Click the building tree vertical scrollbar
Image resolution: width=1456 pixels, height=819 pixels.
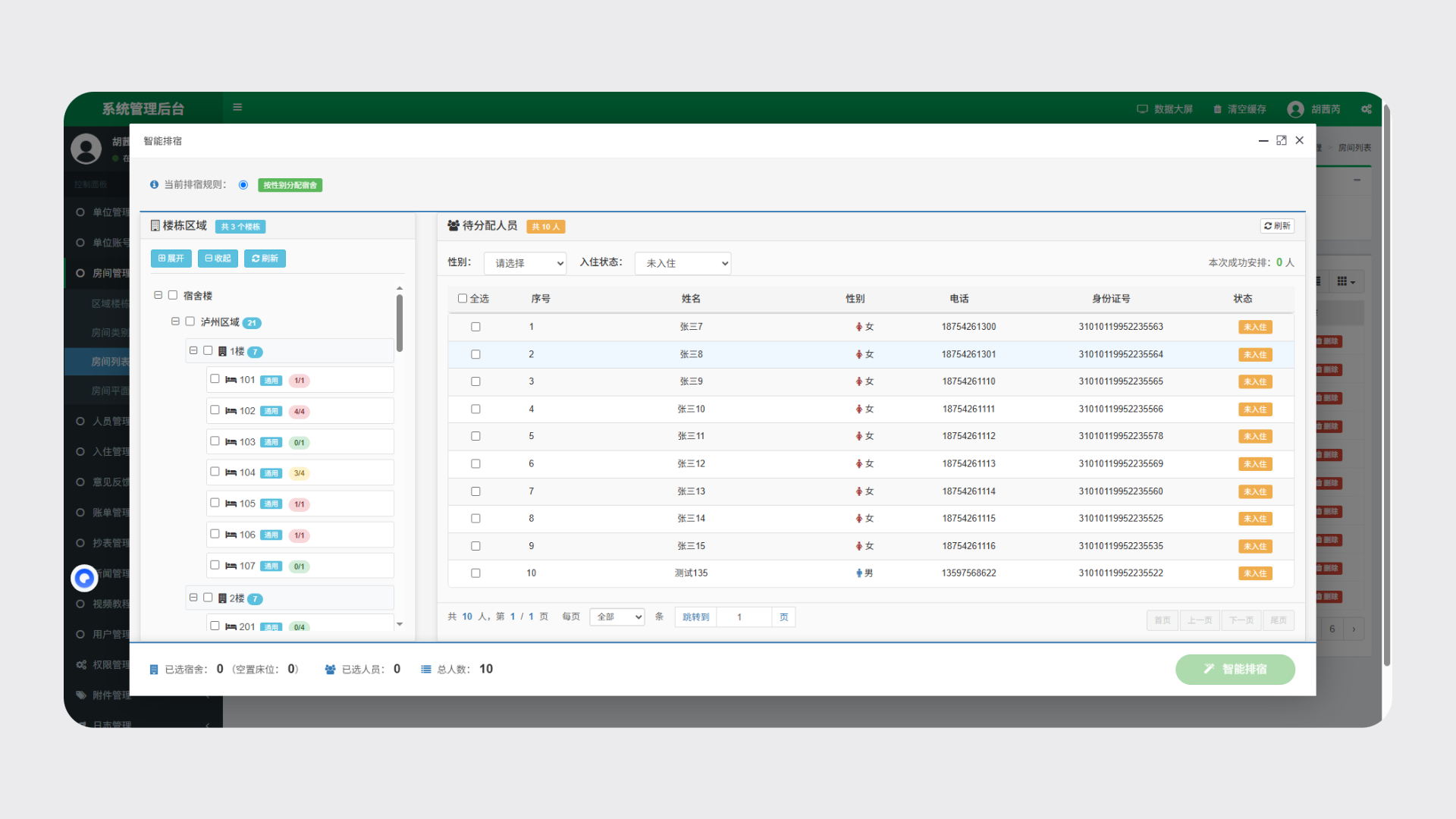click(x=400, y=324)
